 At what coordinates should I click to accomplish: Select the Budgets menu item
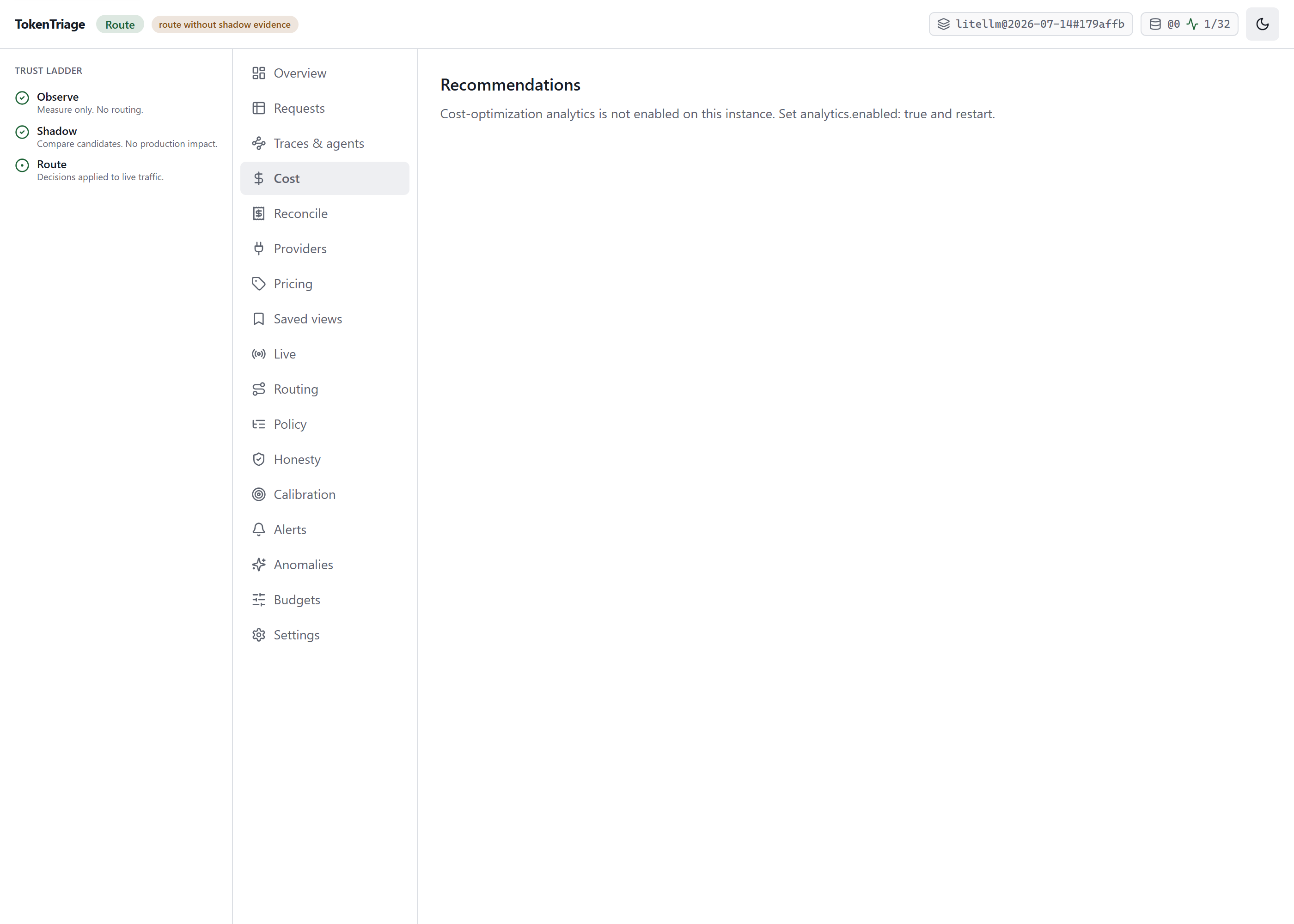pos(324,600)
